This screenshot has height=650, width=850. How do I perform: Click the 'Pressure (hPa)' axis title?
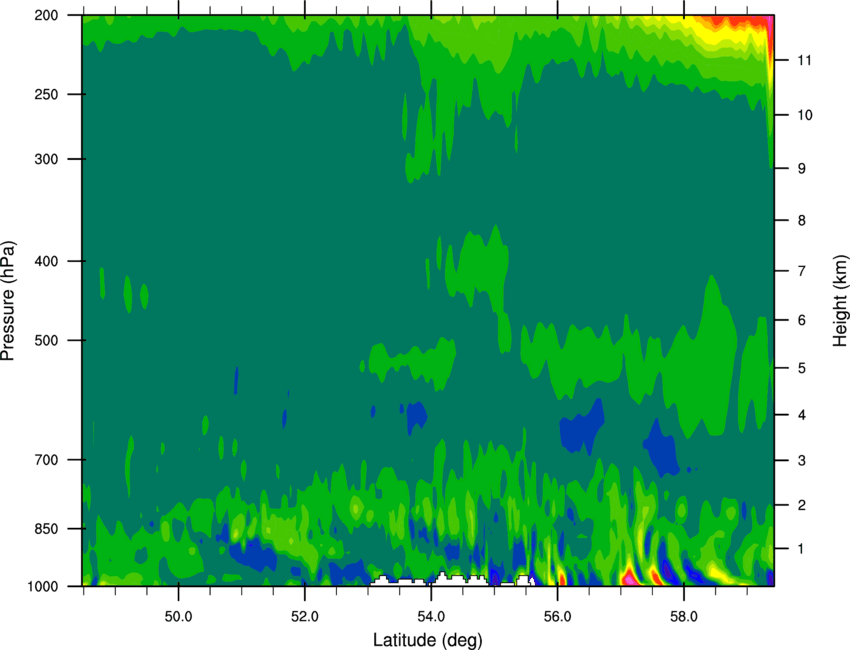click(x=8, y=301)
